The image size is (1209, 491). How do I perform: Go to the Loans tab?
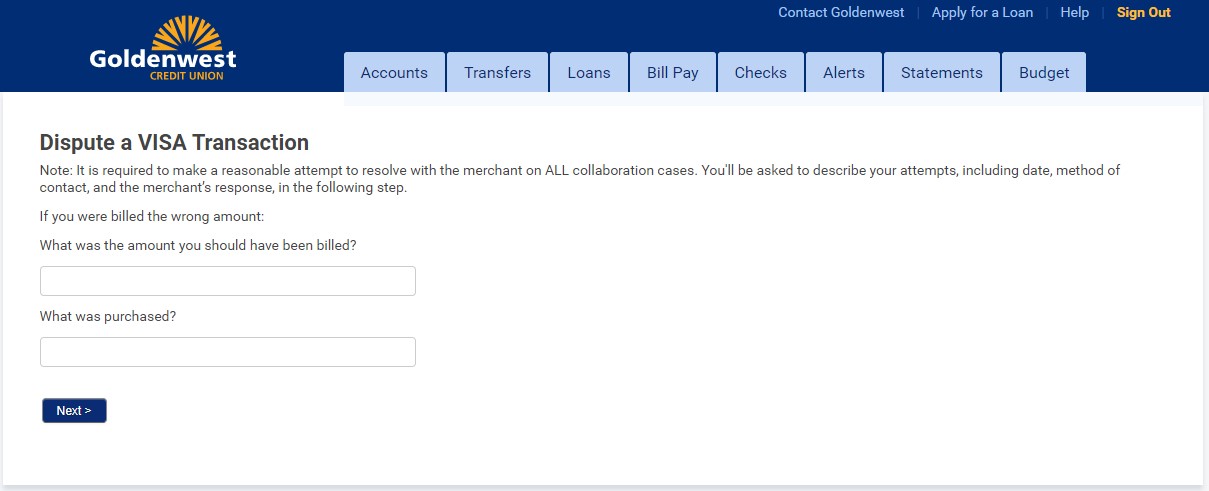[x=589, y=73]
